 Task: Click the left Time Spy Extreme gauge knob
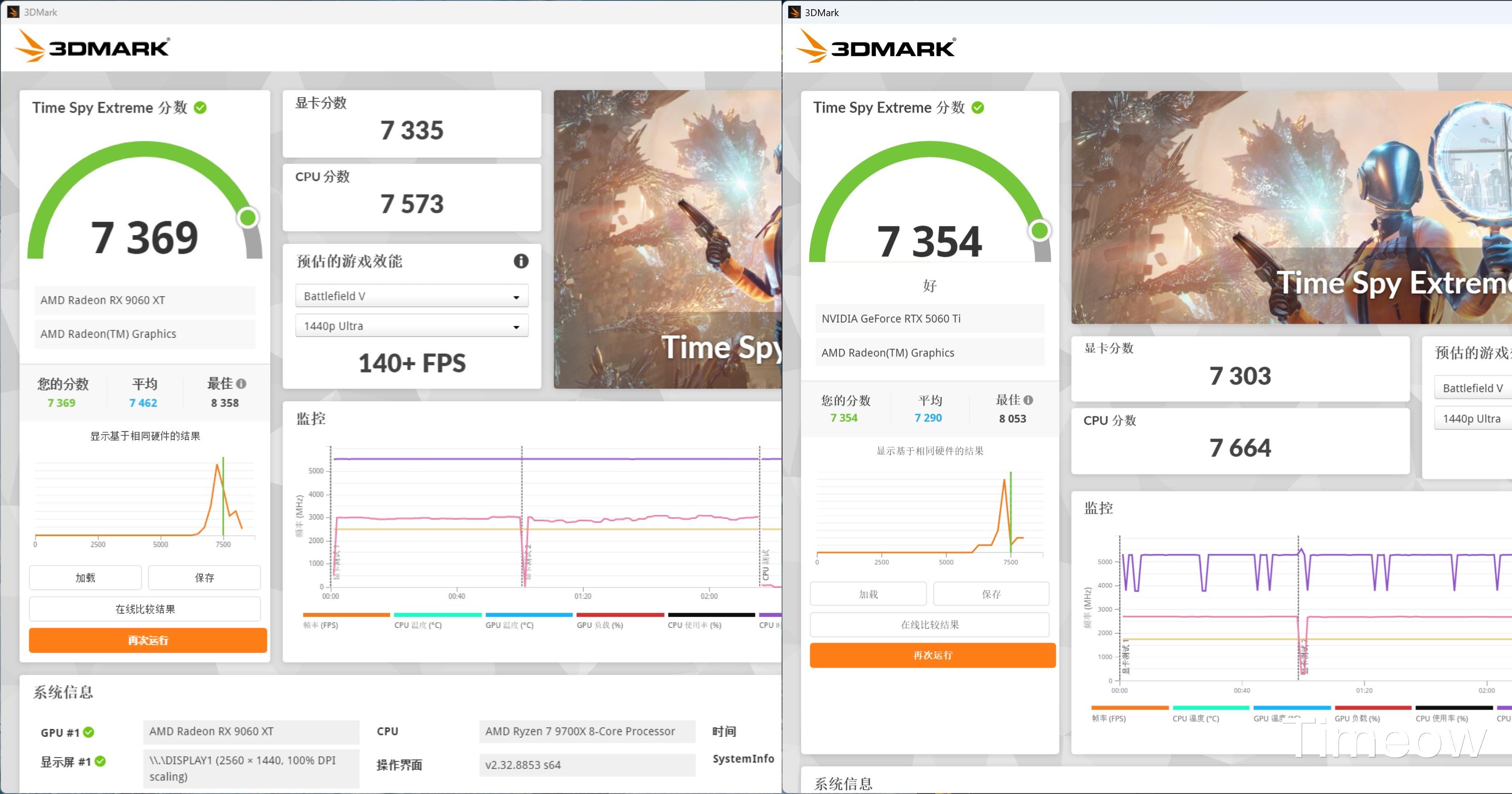[248, 218]
